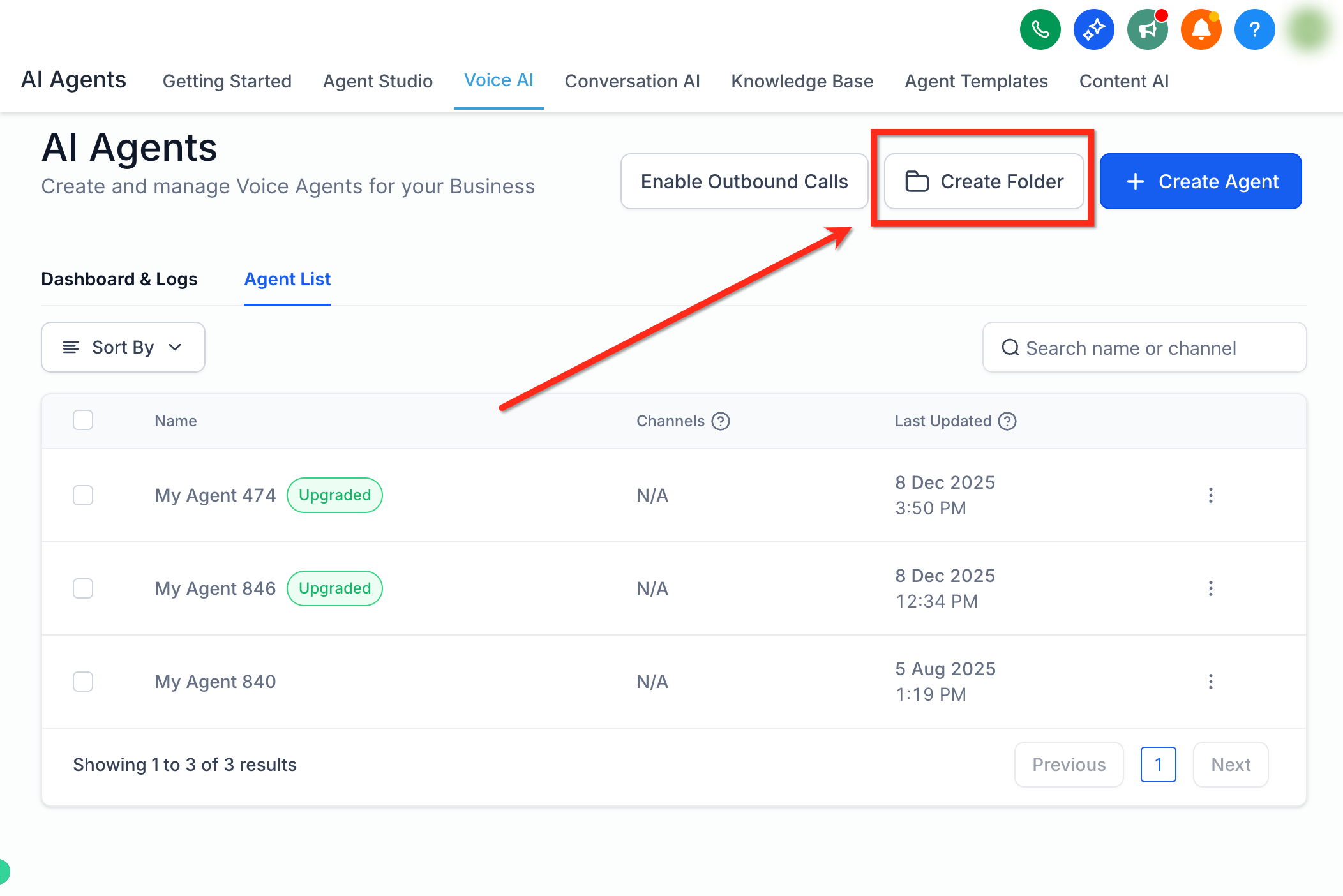The width and height of the screenshot is (1343, 896).
Task: Open more options for My Agent 846
Action: point(1210,588)
